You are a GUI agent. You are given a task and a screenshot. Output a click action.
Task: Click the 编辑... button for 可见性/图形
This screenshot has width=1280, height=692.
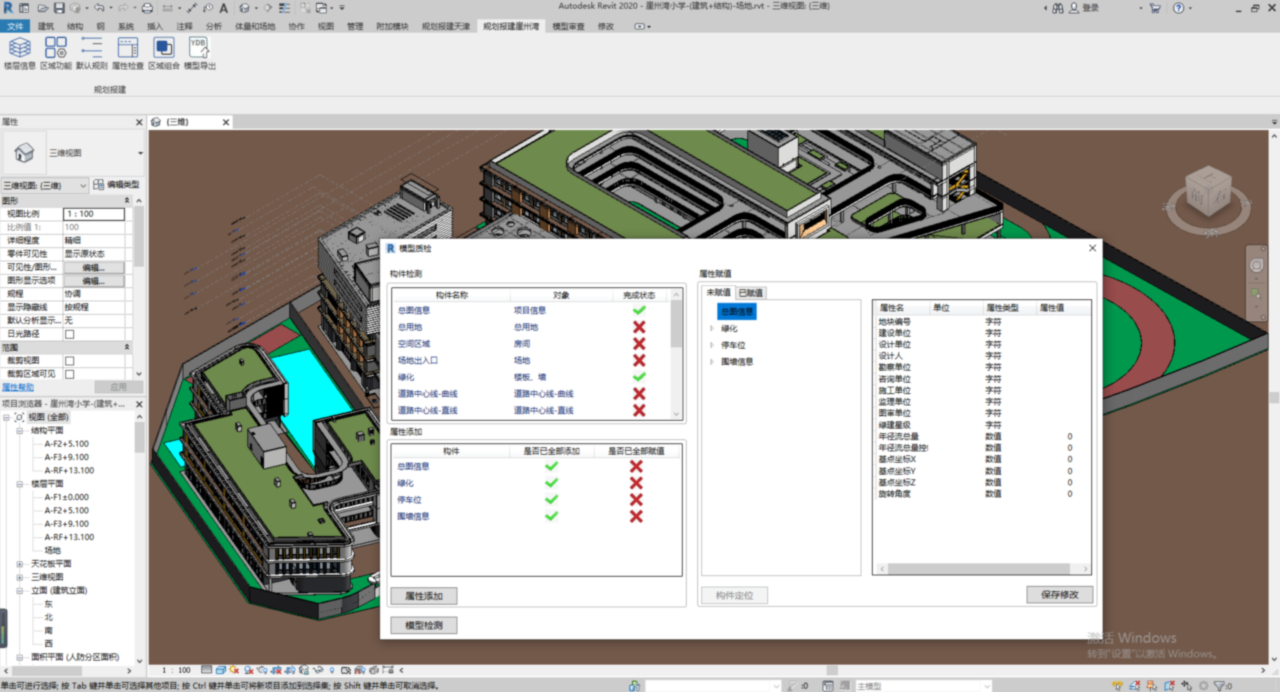click(x=95, y=268)
